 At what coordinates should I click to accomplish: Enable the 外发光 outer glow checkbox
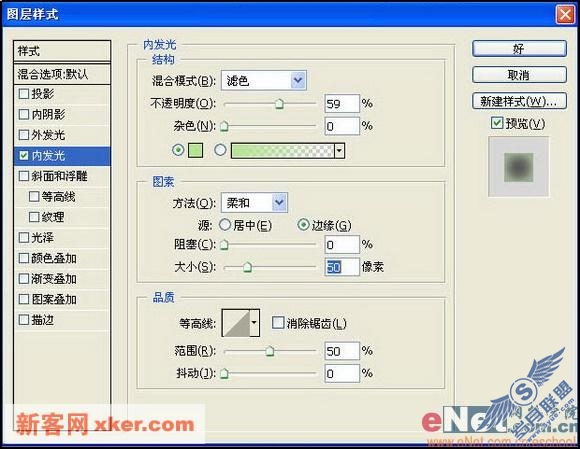(x=24, y=135)
